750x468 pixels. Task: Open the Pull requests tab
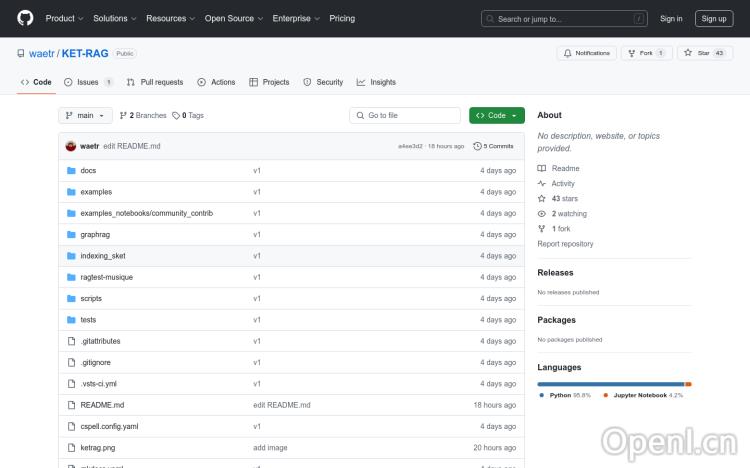(155, 82)
